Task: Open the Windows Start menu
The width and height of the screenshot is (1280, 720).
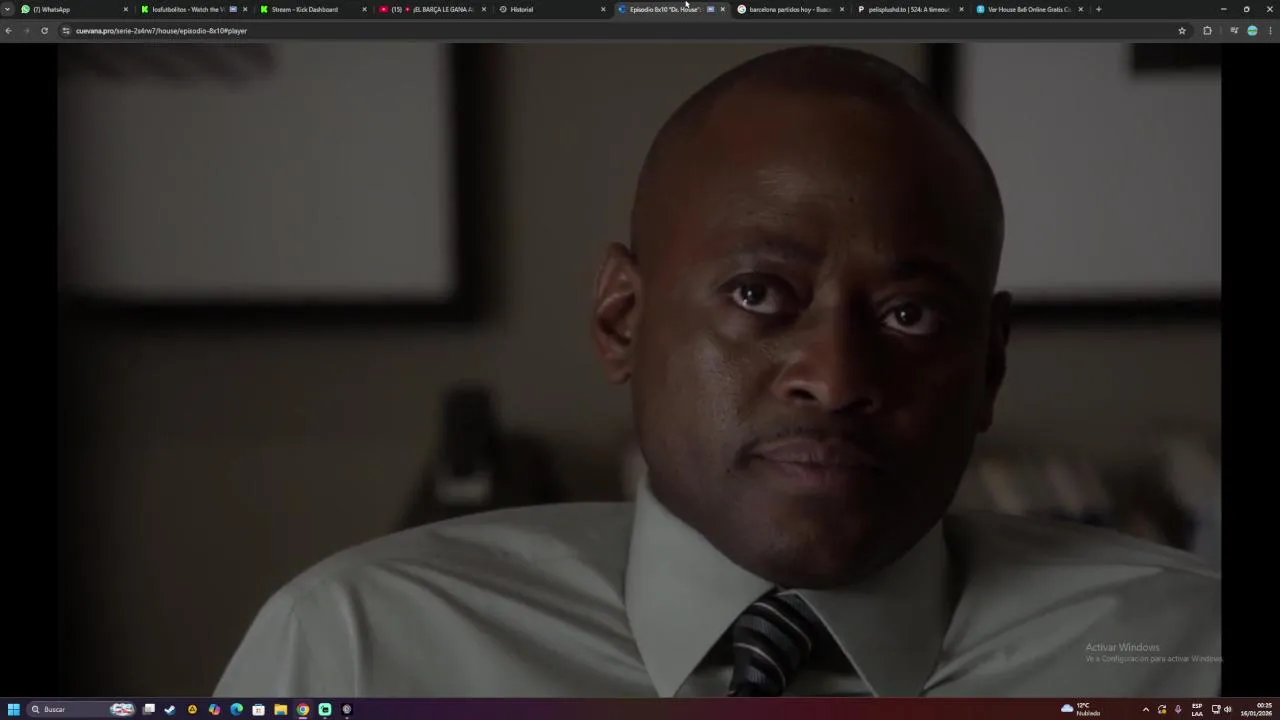Action: (x=14, y=709)
